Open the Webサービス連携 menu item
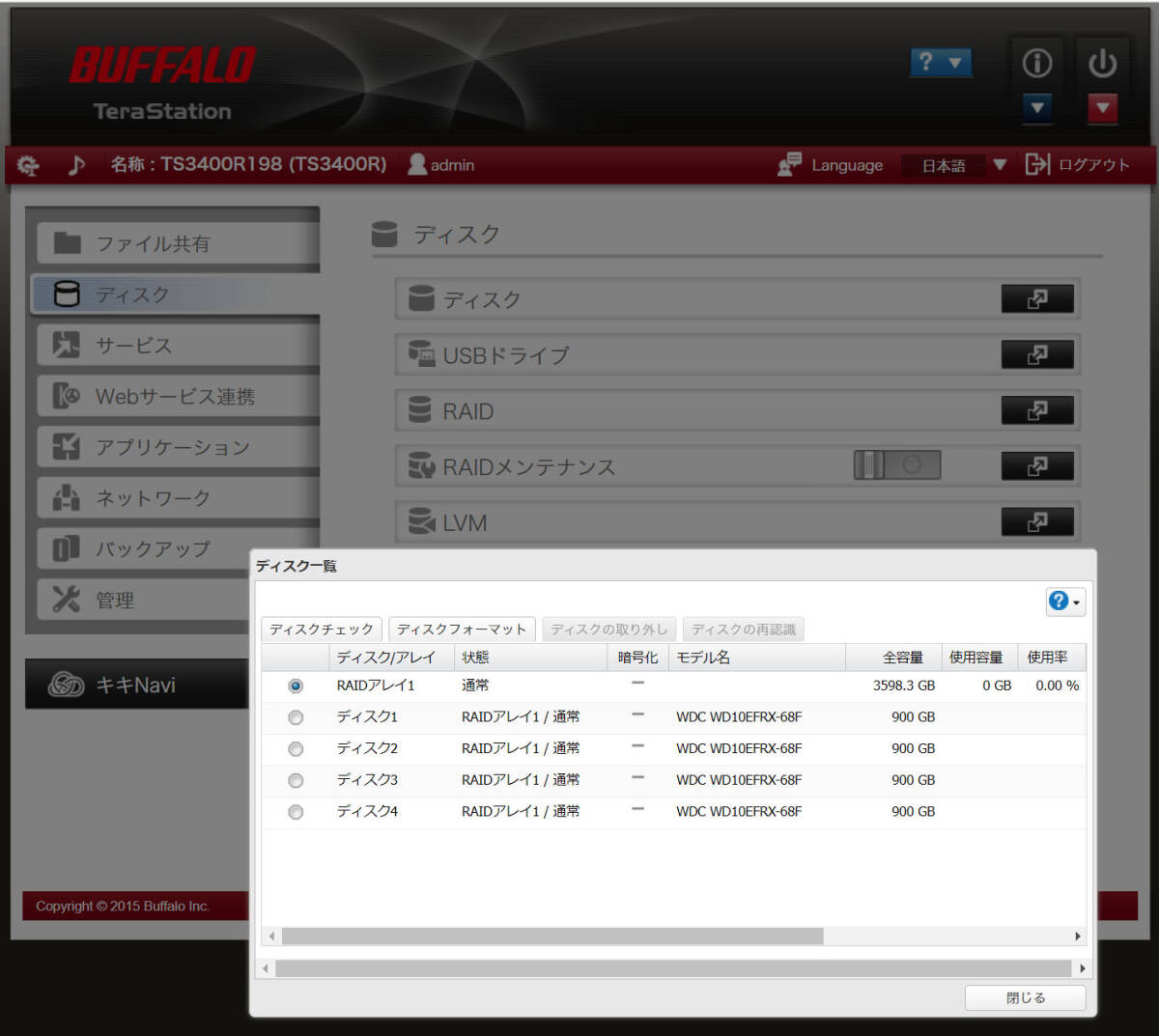Image resolution: width=1159 pixels, height=1036 pixels. click(177, 396)
